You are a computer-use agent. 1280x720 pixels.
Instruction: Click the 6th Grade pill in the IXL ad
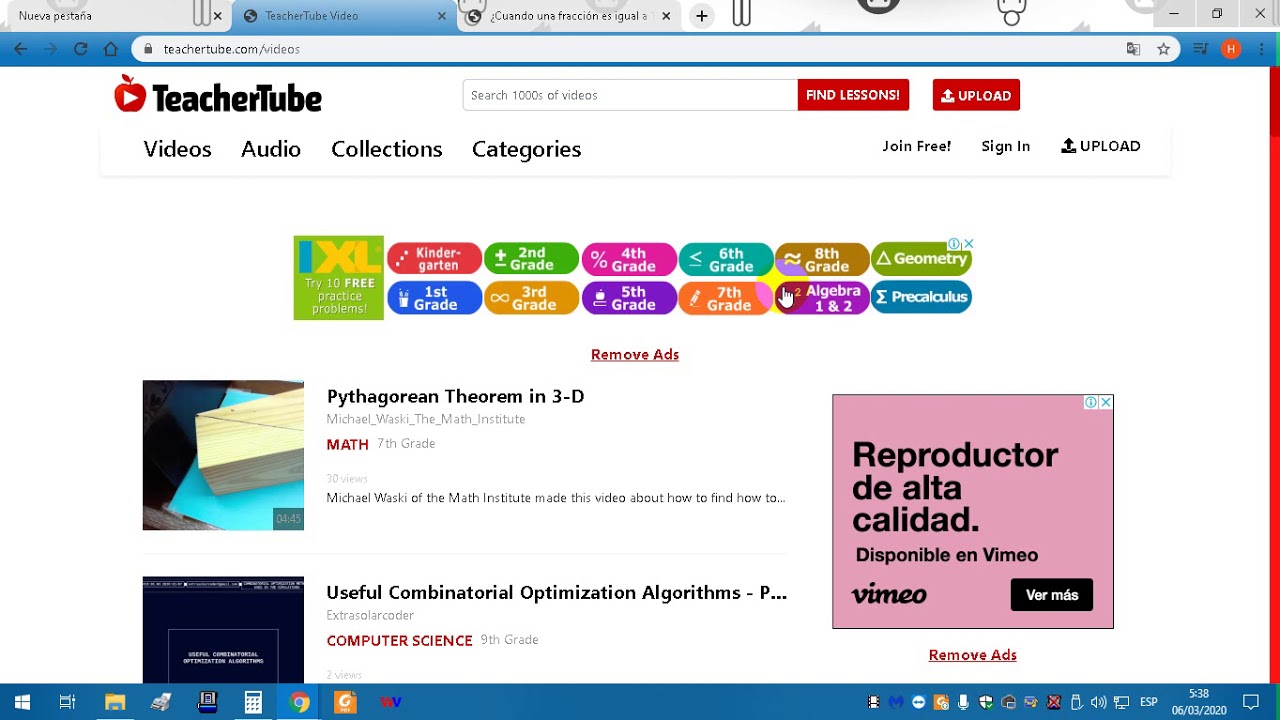pos(726,258)
